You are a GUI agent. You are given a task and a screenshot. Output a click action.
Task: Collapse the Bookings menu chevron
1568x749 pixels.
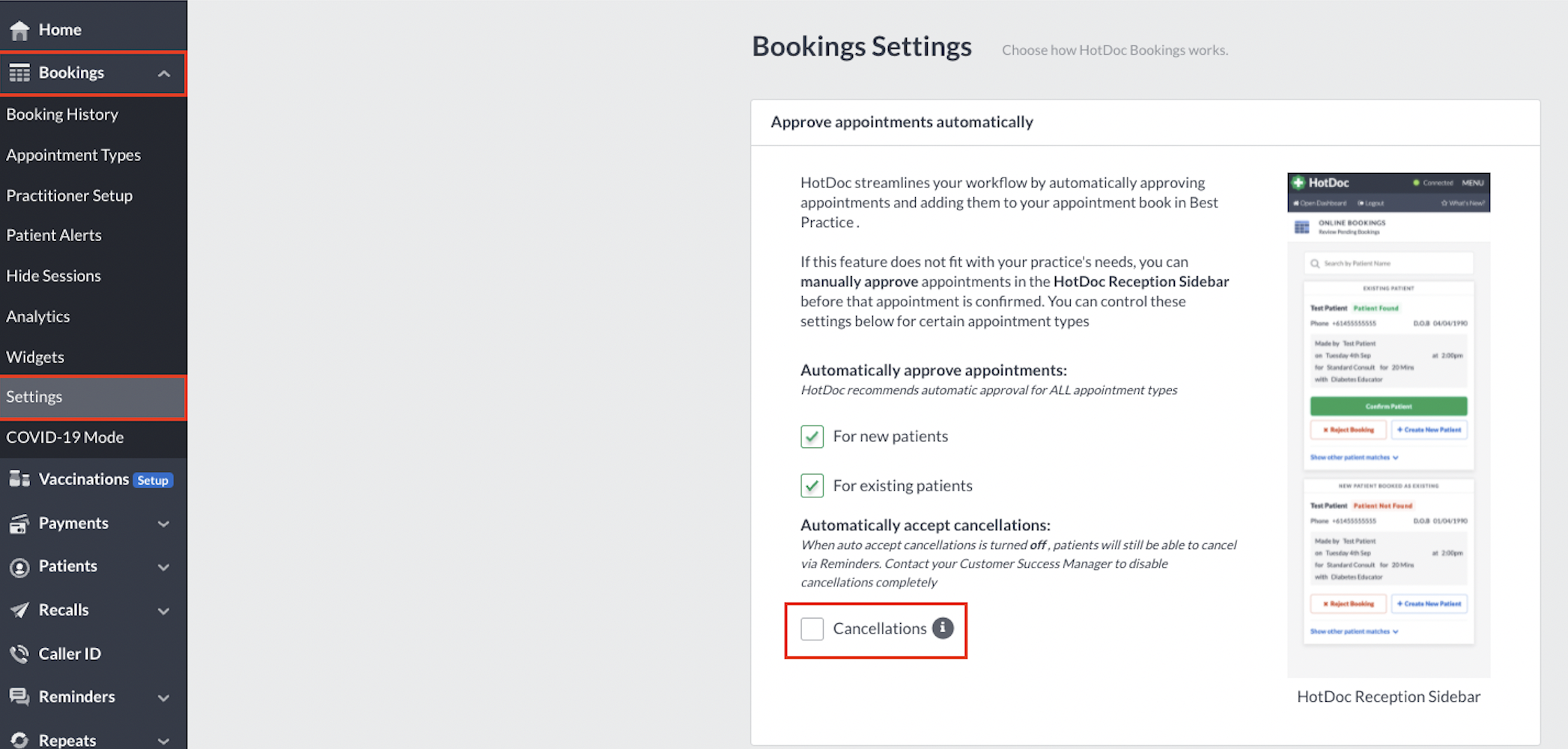(164, 73)
